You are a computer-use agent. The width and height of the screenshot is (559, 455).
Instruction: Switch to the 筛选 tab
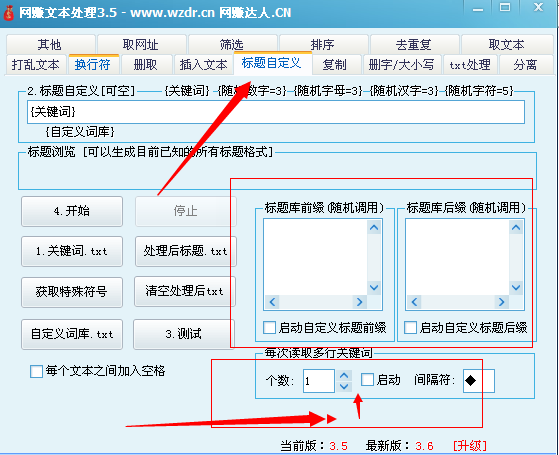click(x=232, y=45)
